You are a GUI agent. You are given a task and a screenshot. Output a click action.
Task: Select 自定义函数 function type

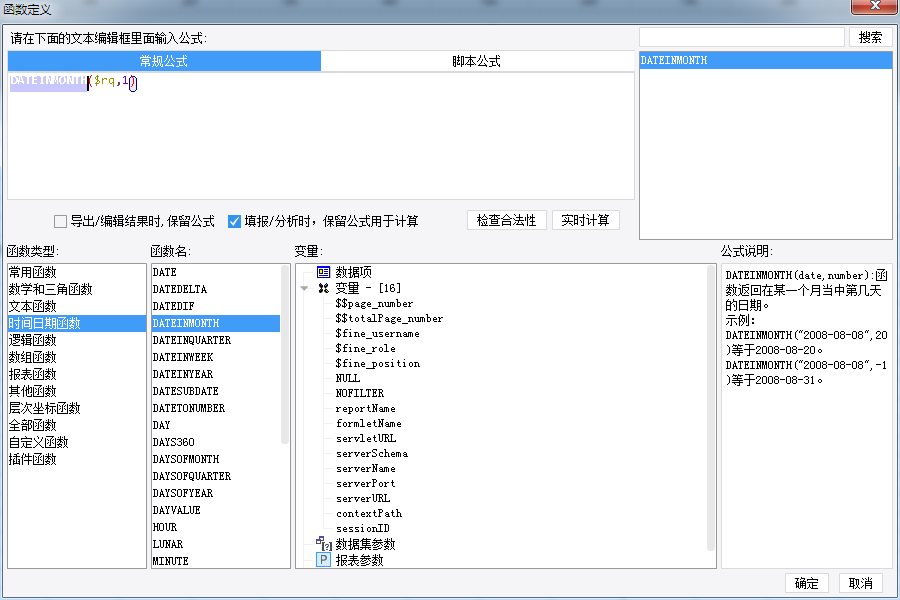[x=77, y=442]
